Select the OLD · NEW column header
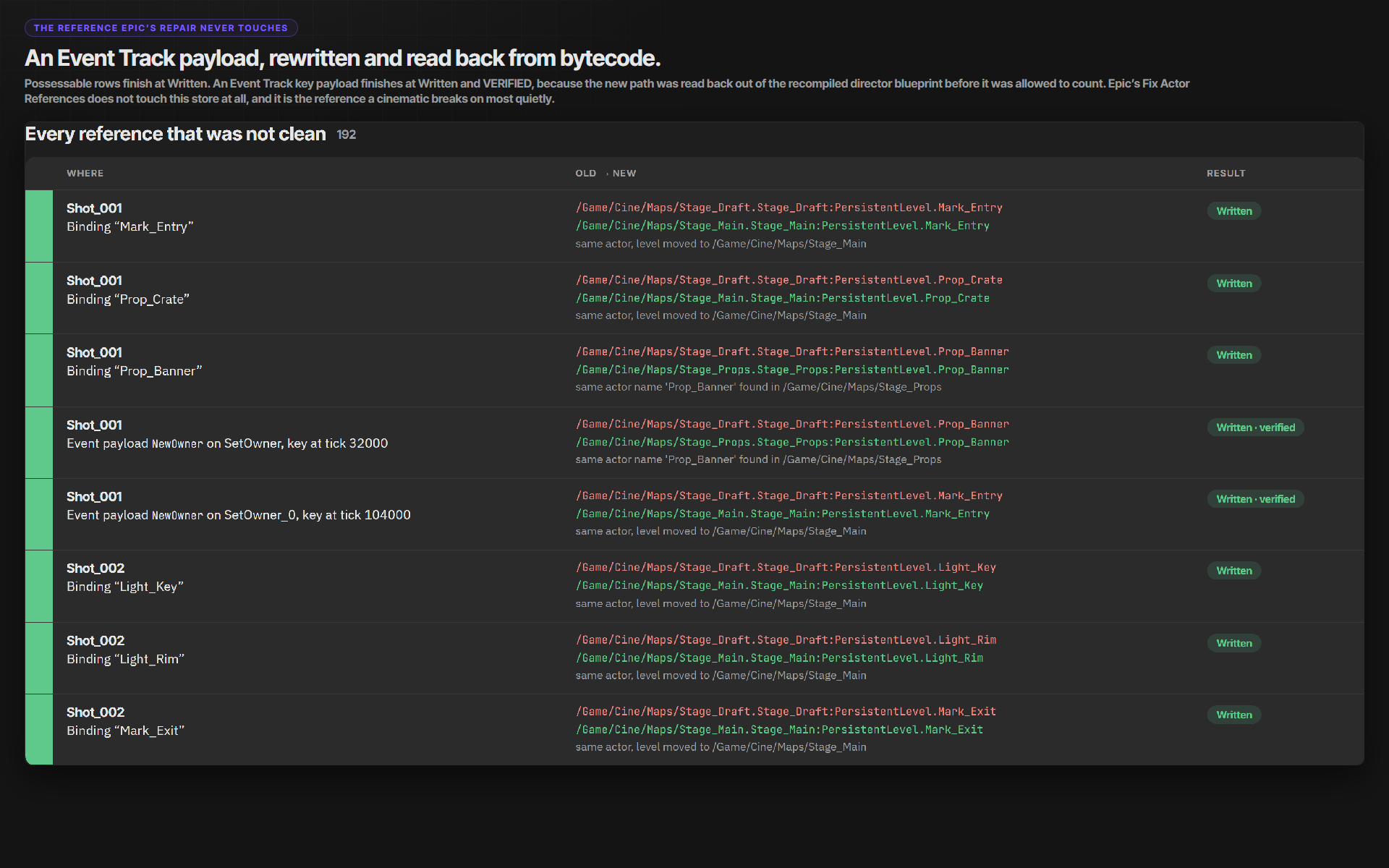Image resolution: width=1389 pixels, height=868 pixels. [x=606, y=174]
